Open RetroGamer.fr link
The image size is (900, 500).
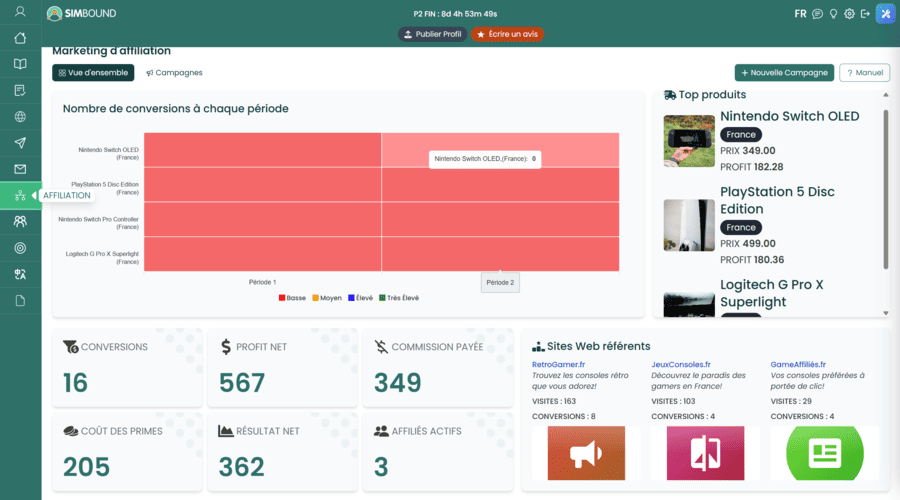coord(558,365)
